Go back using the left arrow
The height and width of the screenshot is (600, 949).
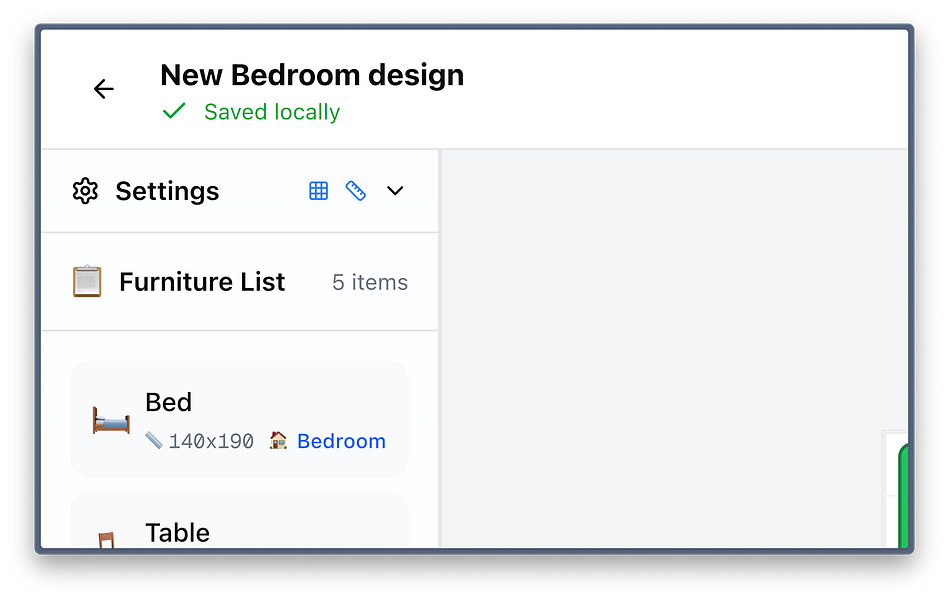click(103, 89)
